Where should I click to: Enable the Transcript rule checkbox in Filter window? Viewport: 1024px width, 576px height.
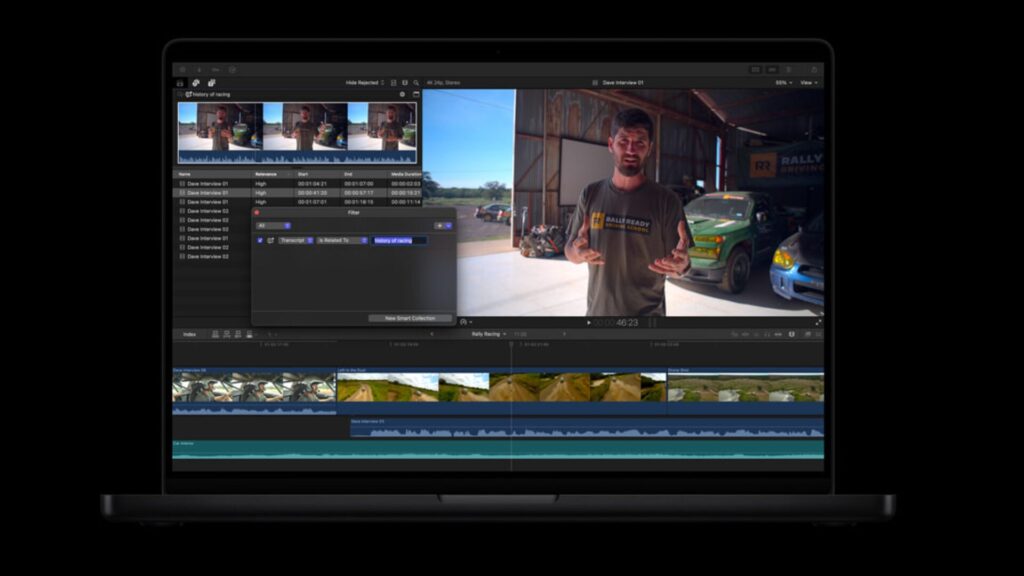[x=260, y=241]
